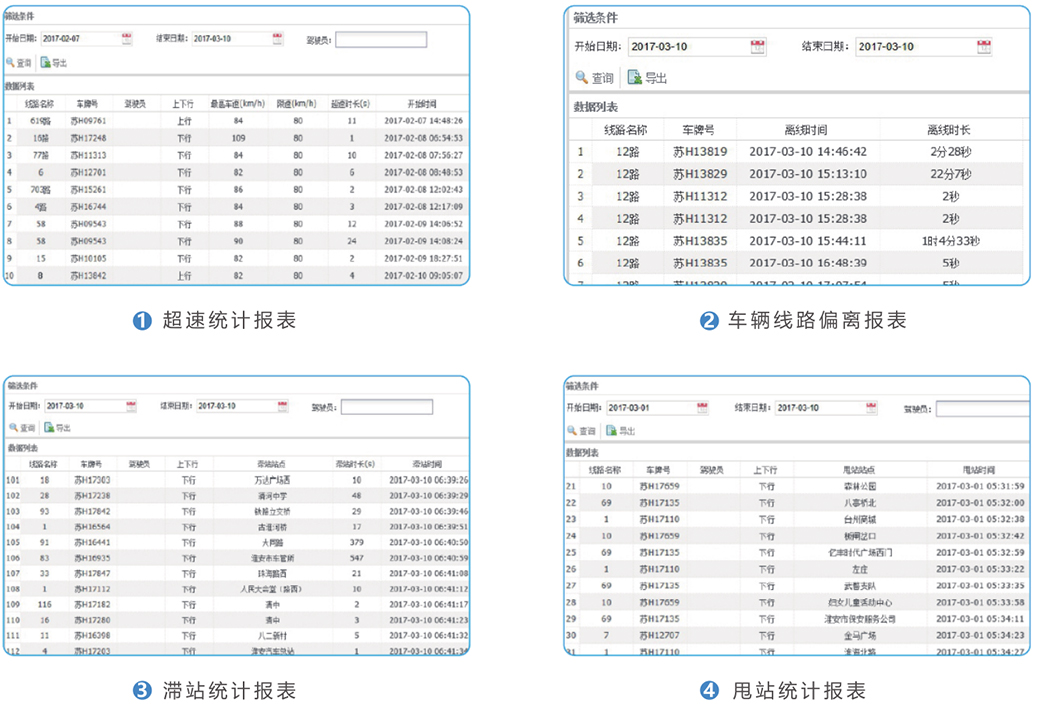Click 查询 in the 超速统计报表 panel

point(19,62)
